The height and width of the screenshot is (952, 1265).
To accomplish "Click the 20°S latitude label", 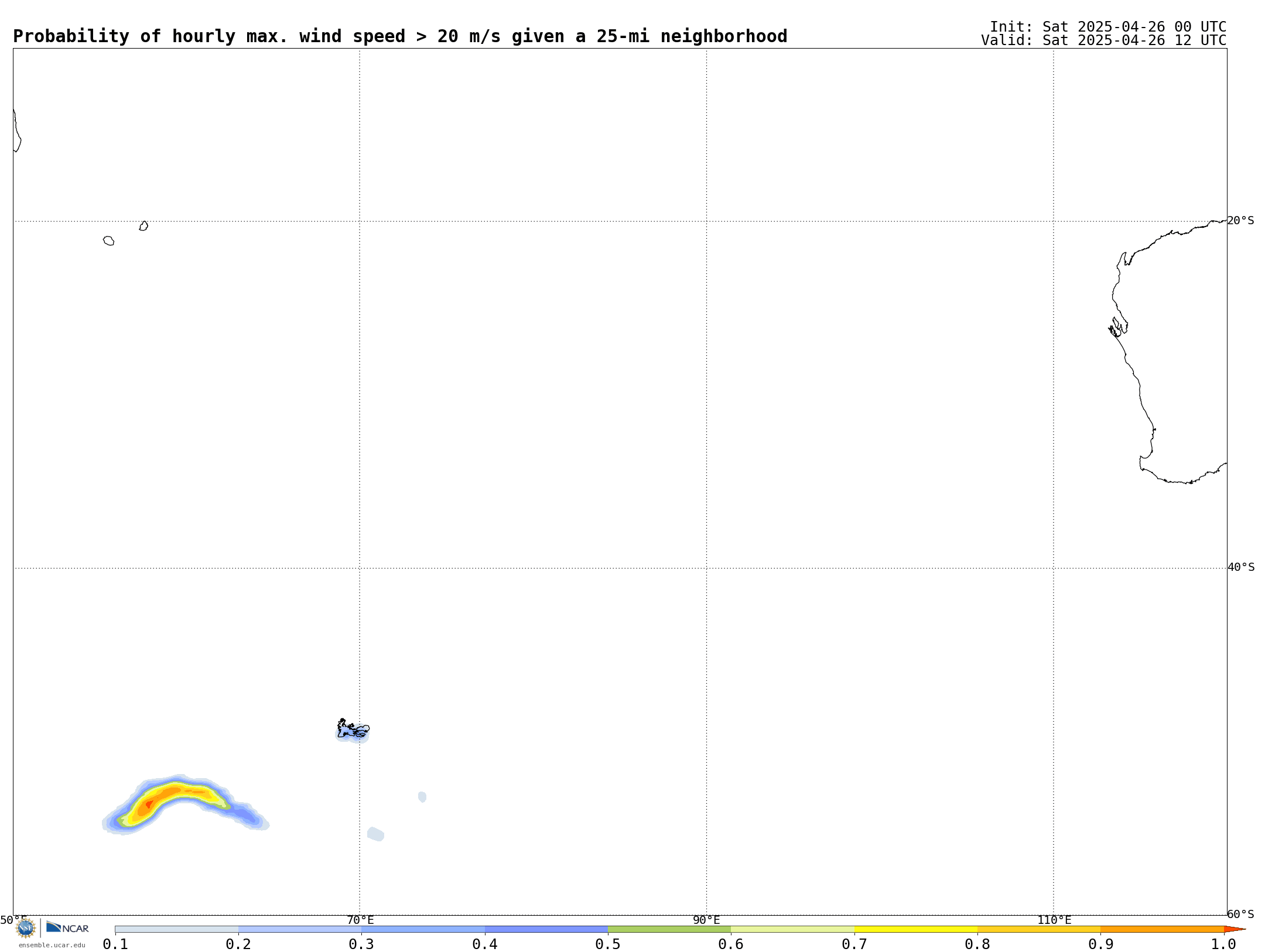I will 1240,221.
